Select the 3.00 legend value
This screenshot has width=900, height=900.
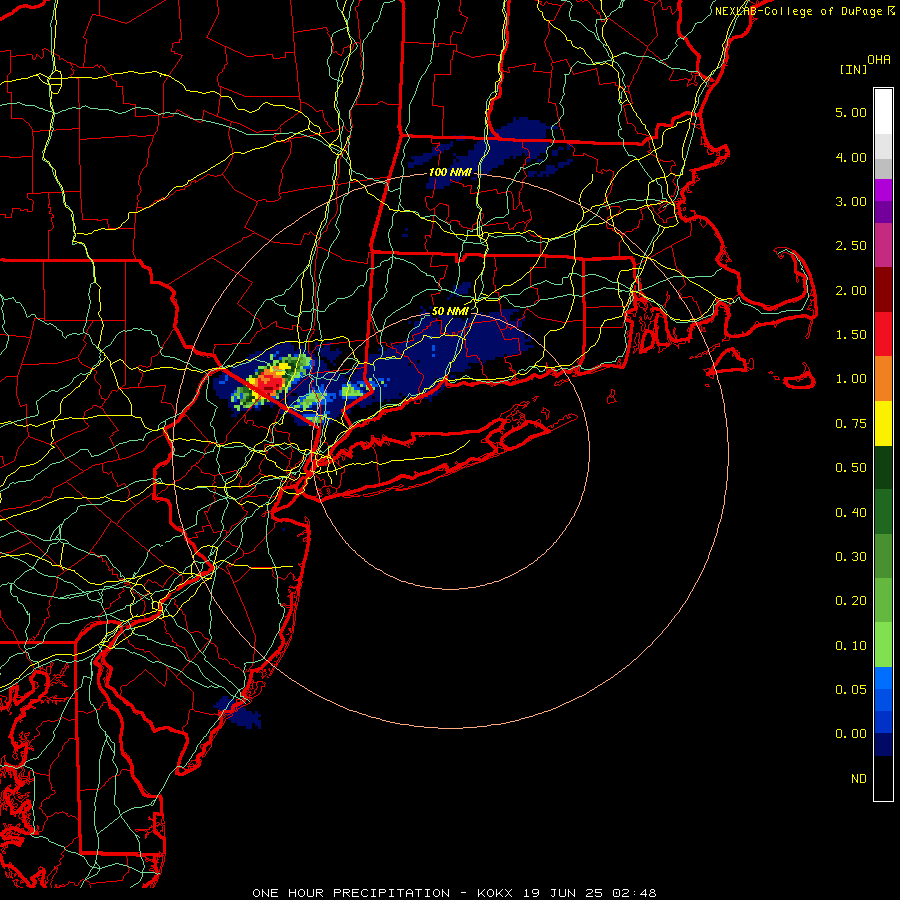point(851,201)
